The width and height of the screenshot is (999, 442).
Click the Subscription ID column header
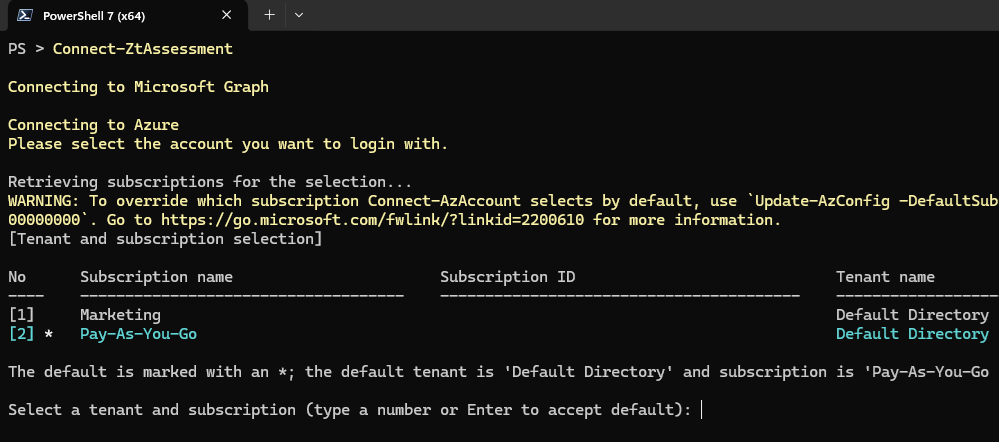pos(508,276)
